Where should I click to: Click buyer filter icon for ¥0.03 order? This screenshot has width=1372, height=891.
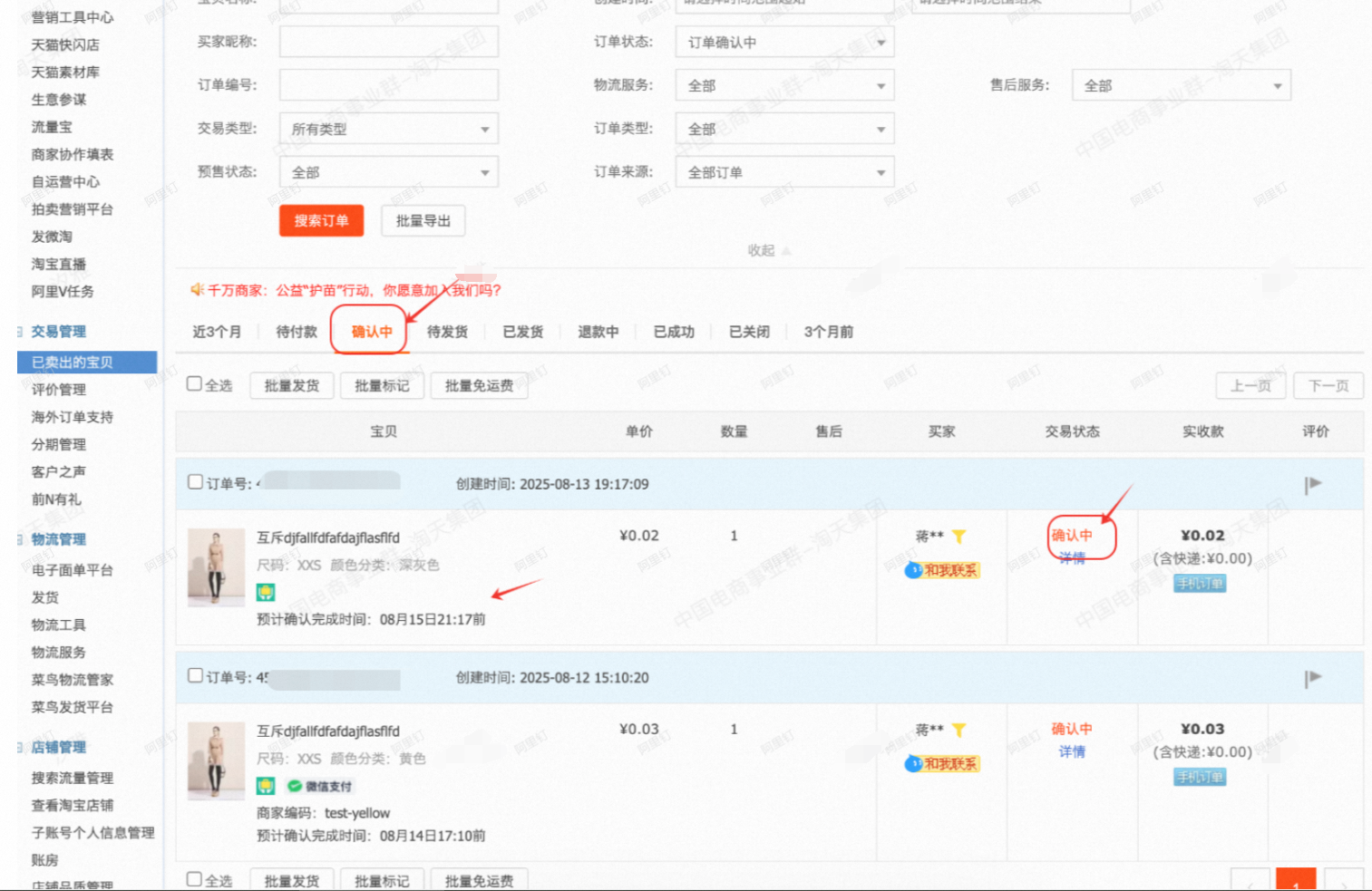[958, 730]
